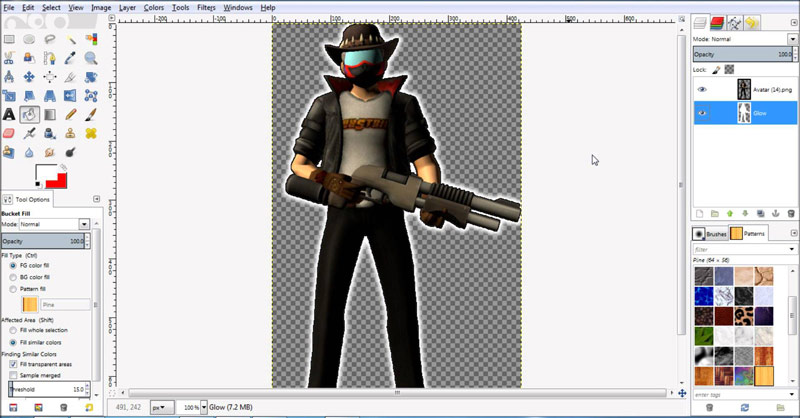Open the 100% zoom level dropdown
Viewport: 800px width, 418px height.
(x=204, y=407)
